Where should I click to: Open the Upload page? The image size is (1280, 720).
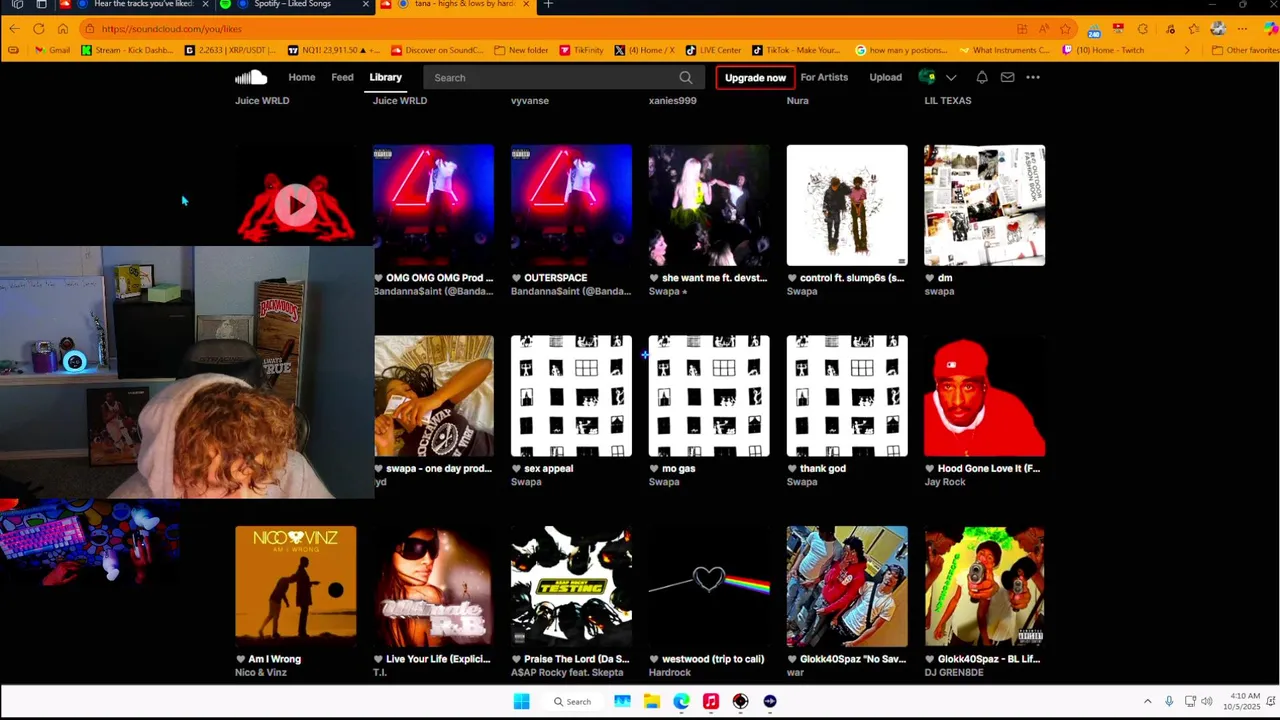(x=885, y=77)
